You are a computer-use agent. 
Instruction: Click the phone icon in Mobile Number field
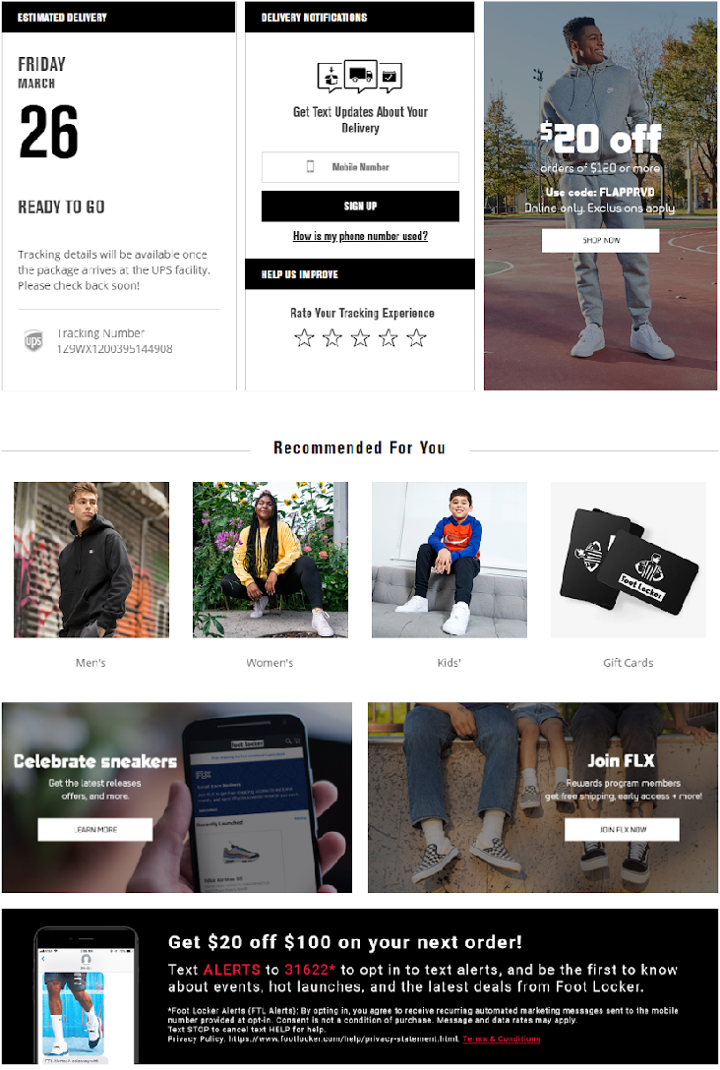coord(311,167)
